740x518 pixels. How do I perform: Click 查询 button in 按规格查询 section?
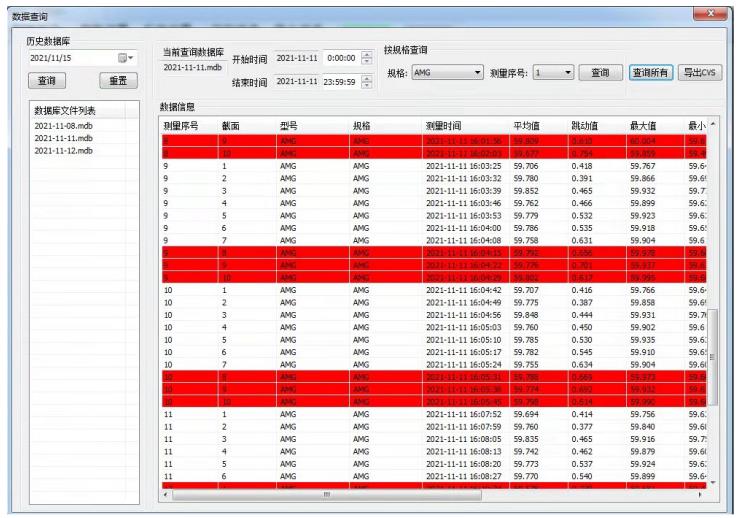[x=600, y=73]
